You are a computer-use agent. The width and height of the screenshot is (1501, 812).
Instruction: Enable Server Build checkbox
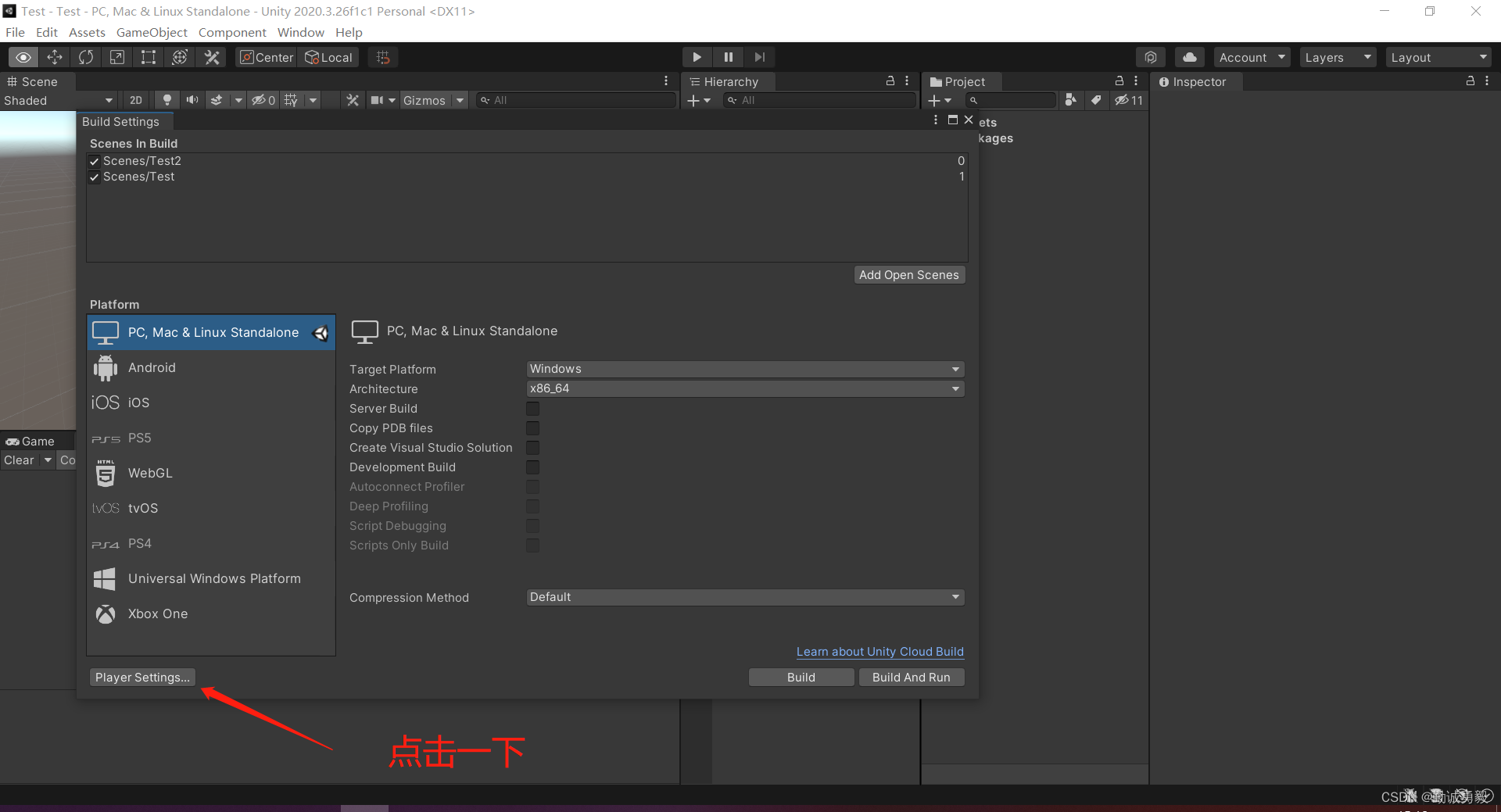pyautogui.click(x=533, y=409)
